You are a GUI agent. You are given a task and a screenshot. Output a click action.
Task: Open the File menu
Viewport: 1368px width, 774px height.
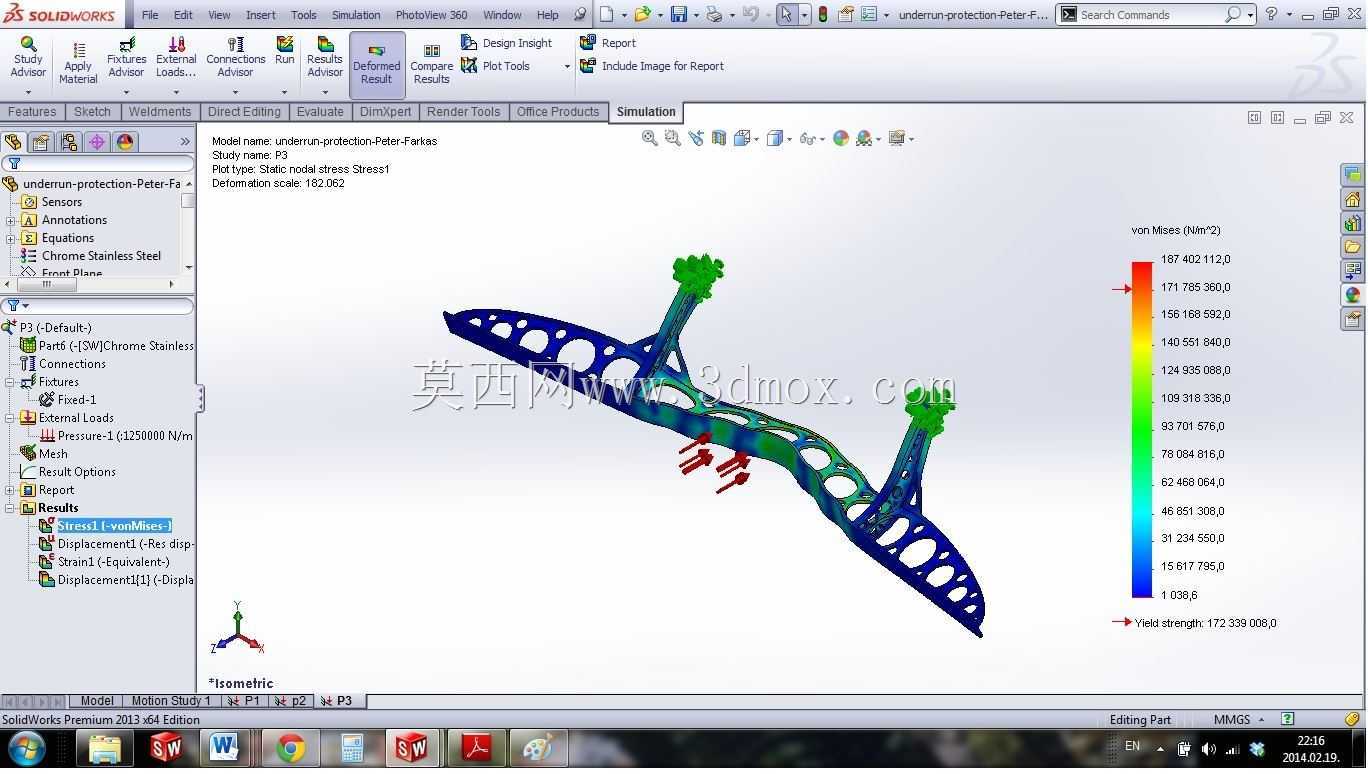tap(150, 15)
